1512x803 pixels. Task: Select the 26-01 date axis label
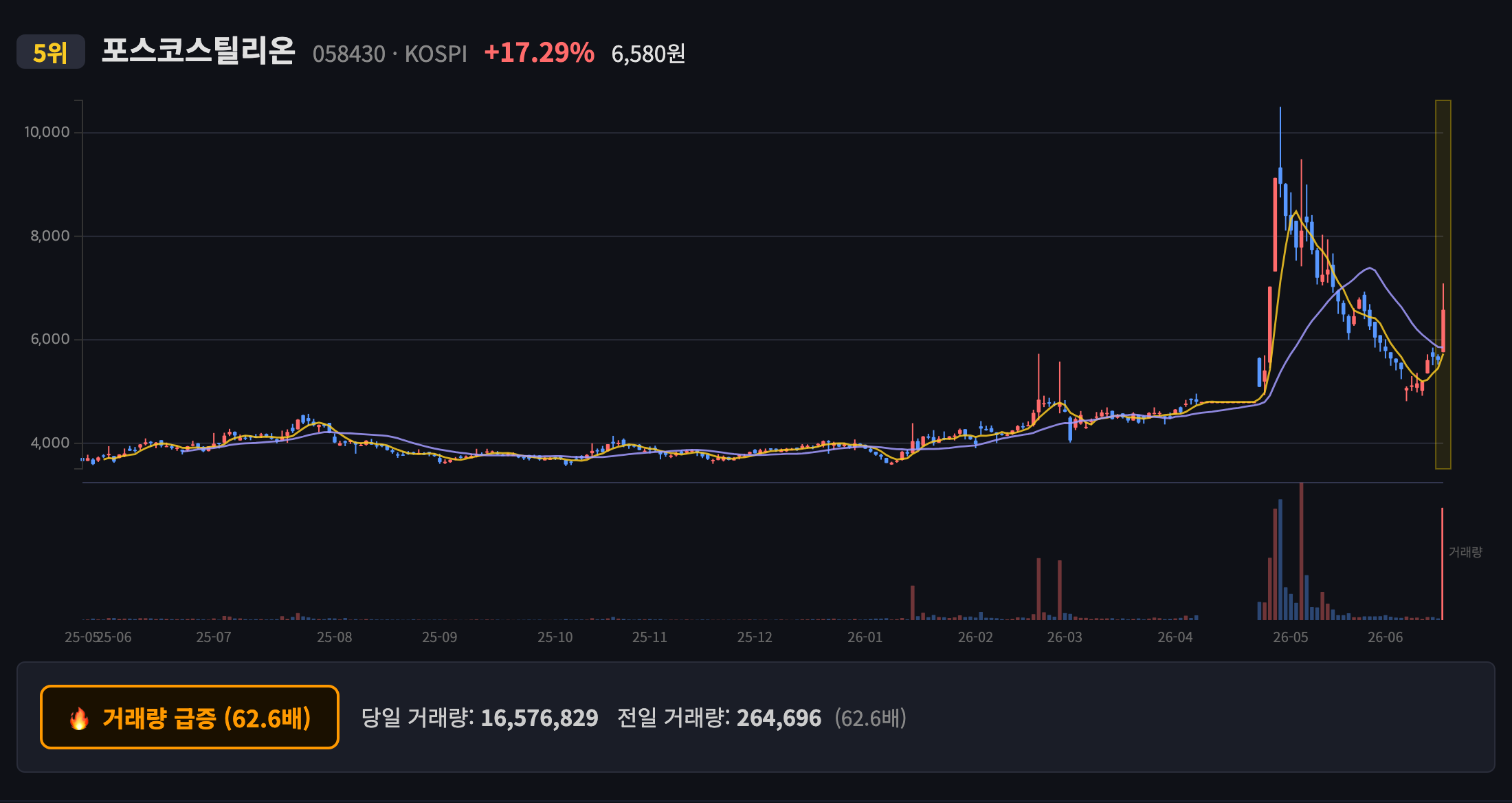(865, 637)
